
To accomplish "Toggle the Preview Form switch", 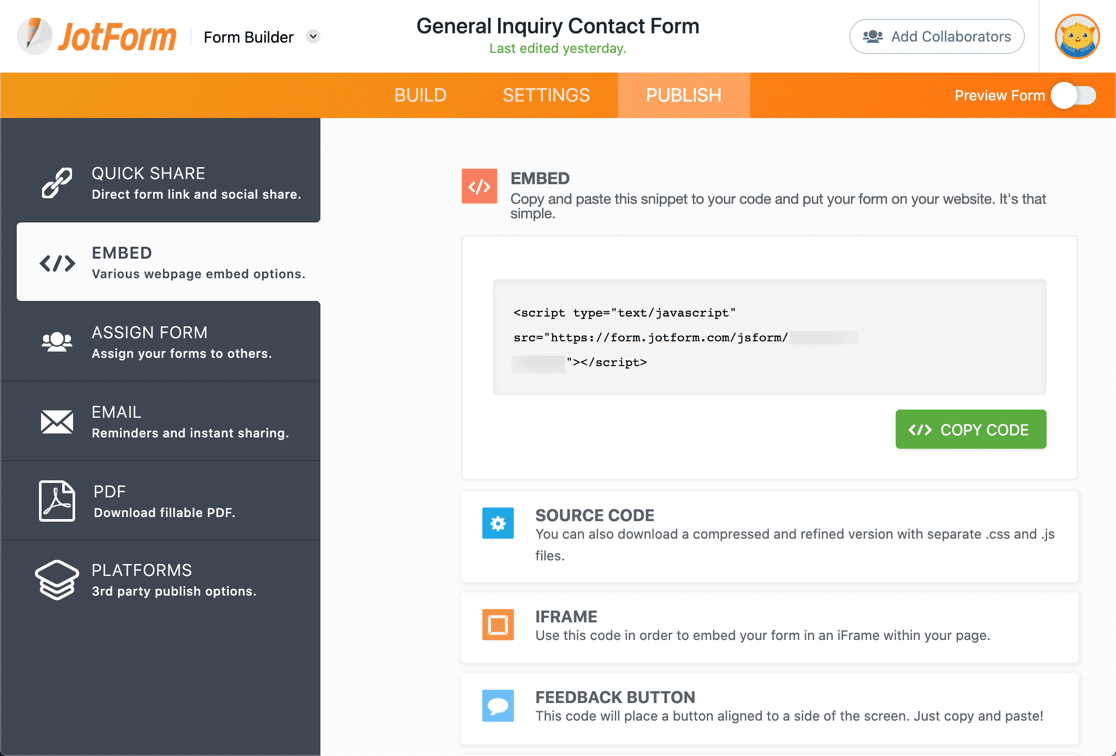I will point(1074,96).
